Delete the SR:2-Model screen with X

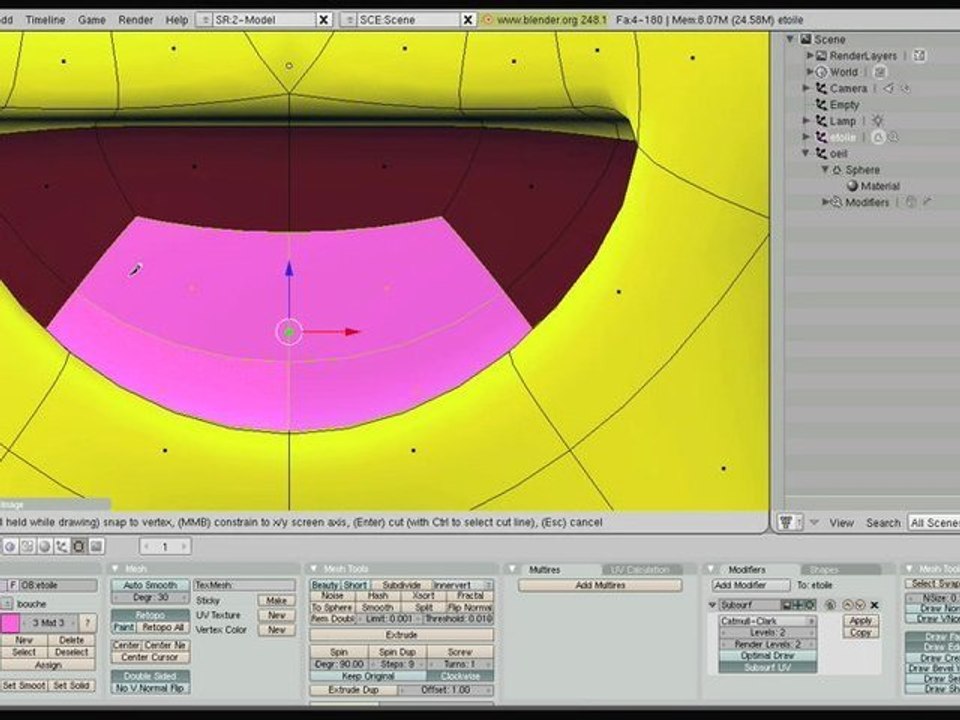(323, 20)
